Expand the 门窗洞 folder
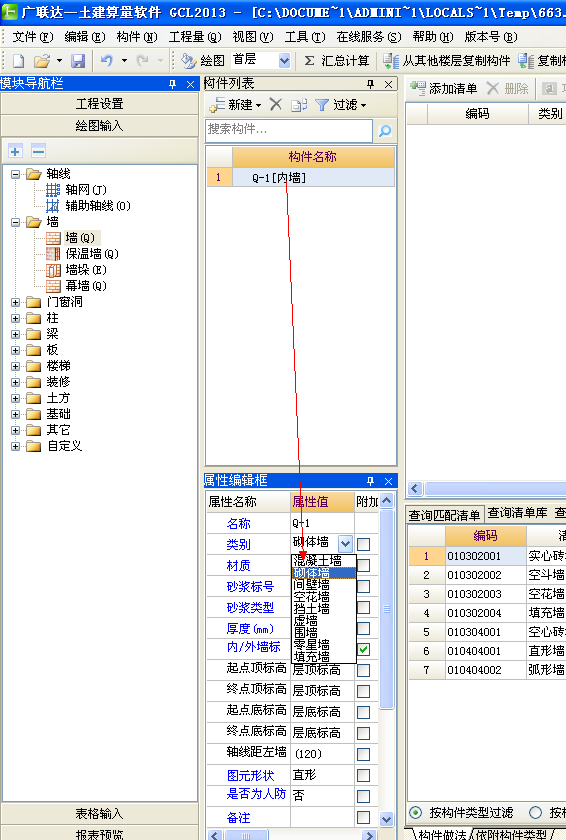The image size is (566, 840). tap(16, 302)
